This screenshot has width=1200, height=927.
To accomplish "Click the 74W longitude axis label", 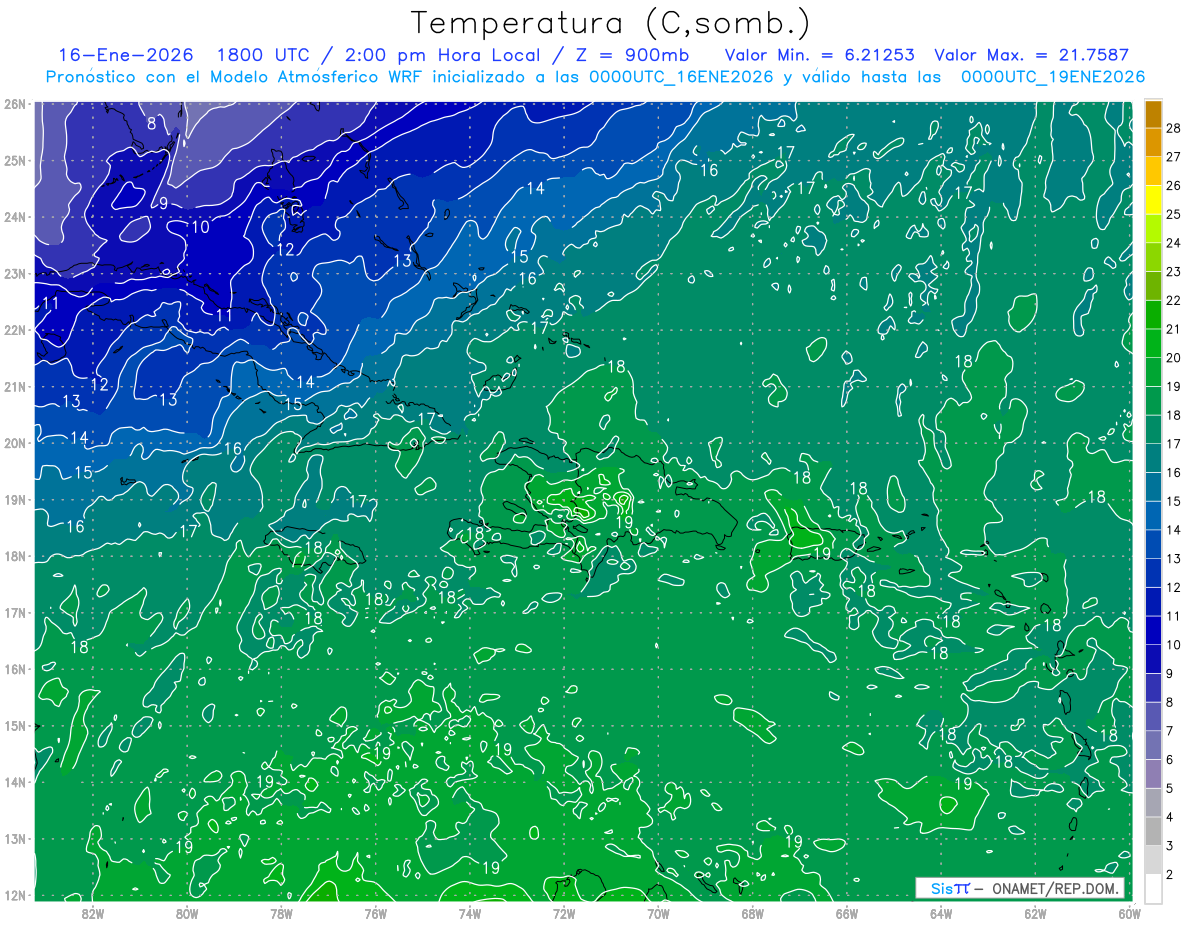I will click(470, 912).
